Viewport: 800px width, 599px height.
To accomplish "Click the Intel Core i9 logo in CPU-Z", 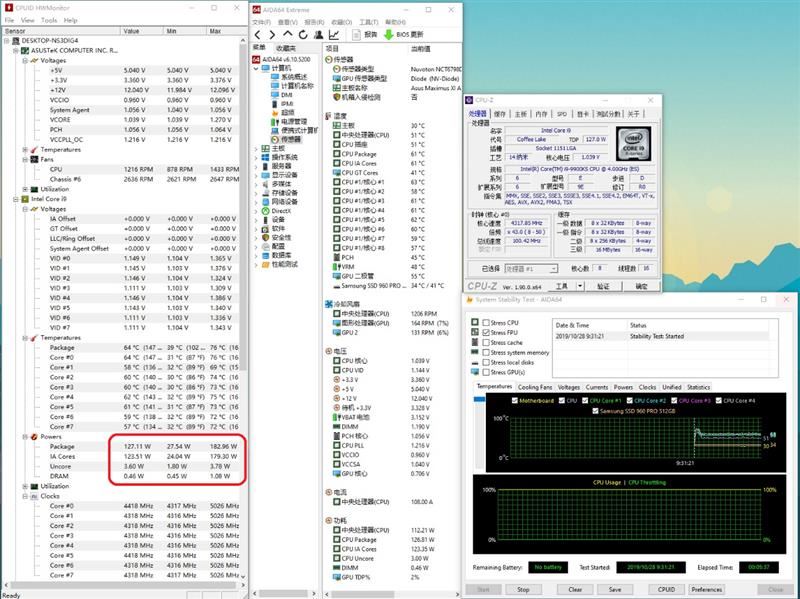I will [x=634, y=144].
